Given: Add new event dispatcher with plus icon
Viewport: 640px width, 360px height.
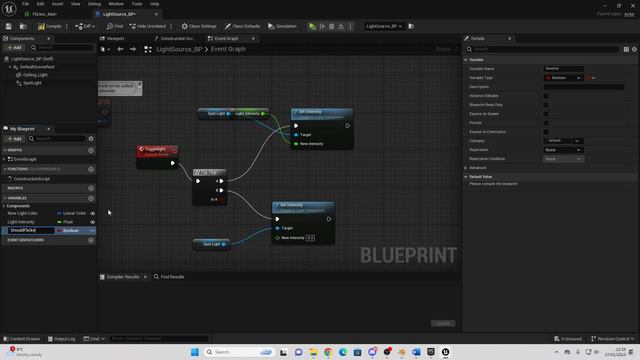Looking at the screenshot, I should (91, 240).
